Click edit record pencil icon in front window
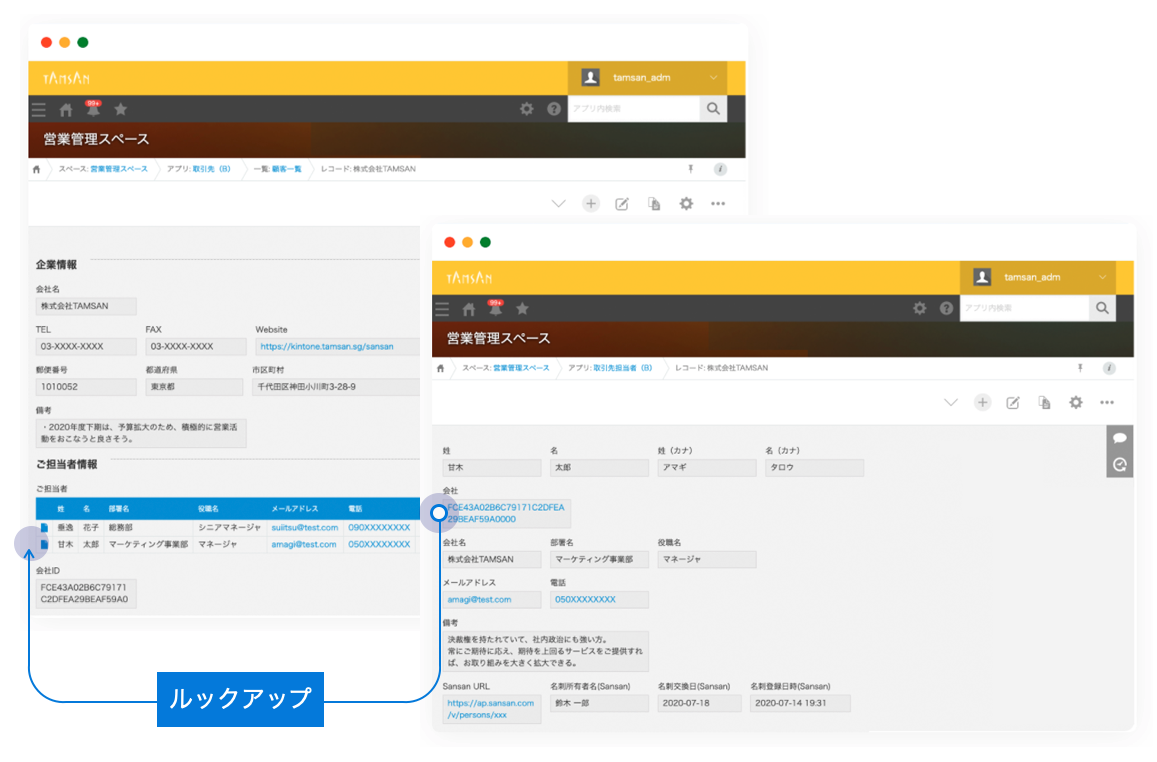This screenshot has height=762, width=1157. [1012, 402]
